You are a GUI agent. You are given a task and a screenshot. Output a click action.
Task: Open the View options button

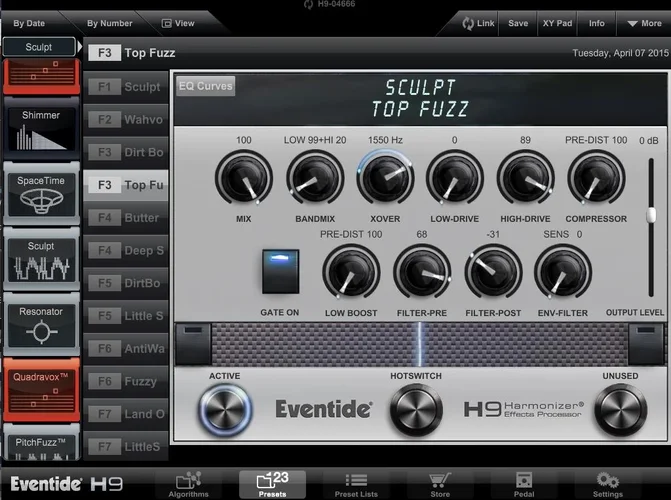point(178,24)
